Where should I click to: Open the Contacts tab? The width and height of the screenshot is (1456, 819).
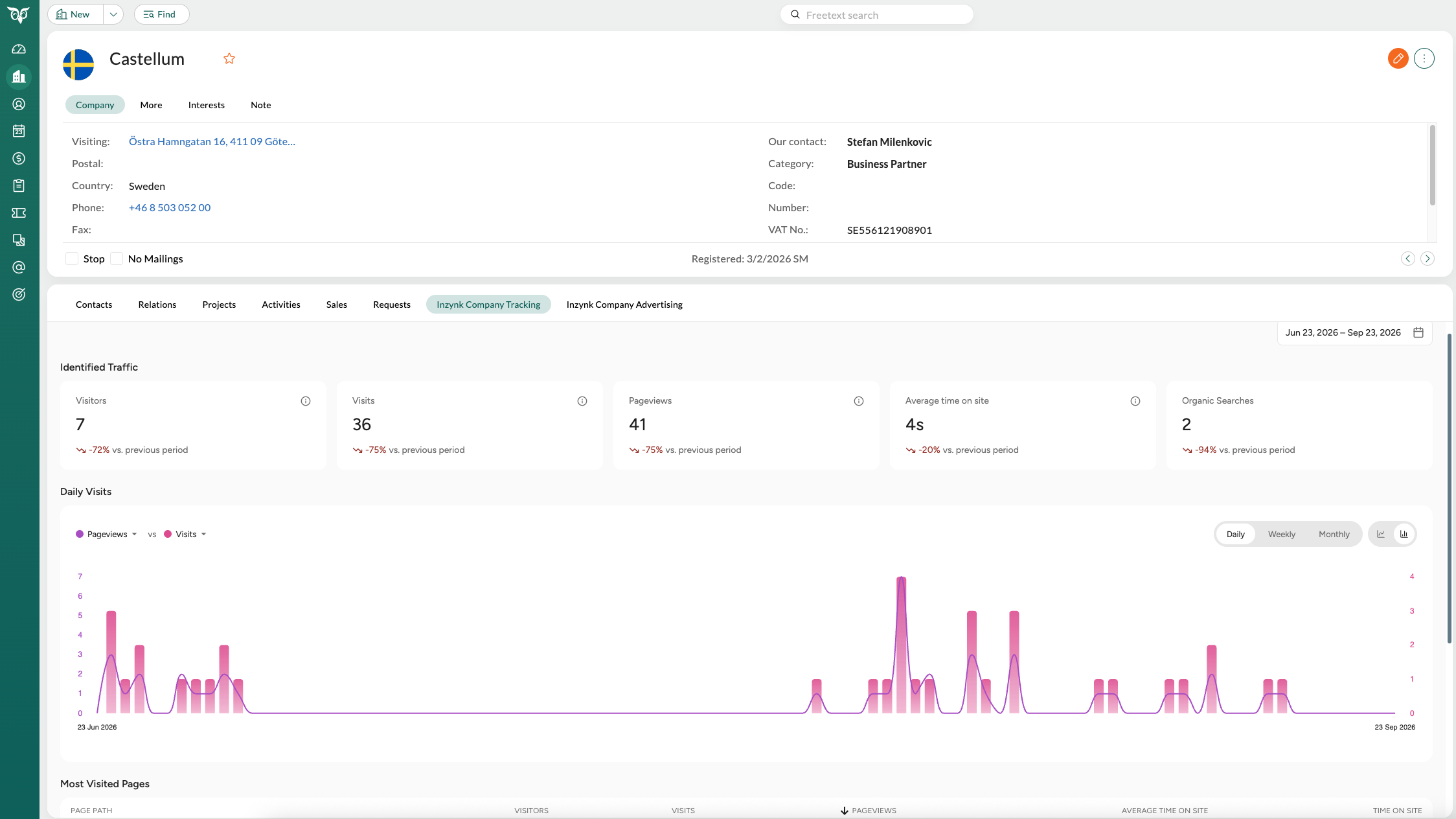click(94, 305)
